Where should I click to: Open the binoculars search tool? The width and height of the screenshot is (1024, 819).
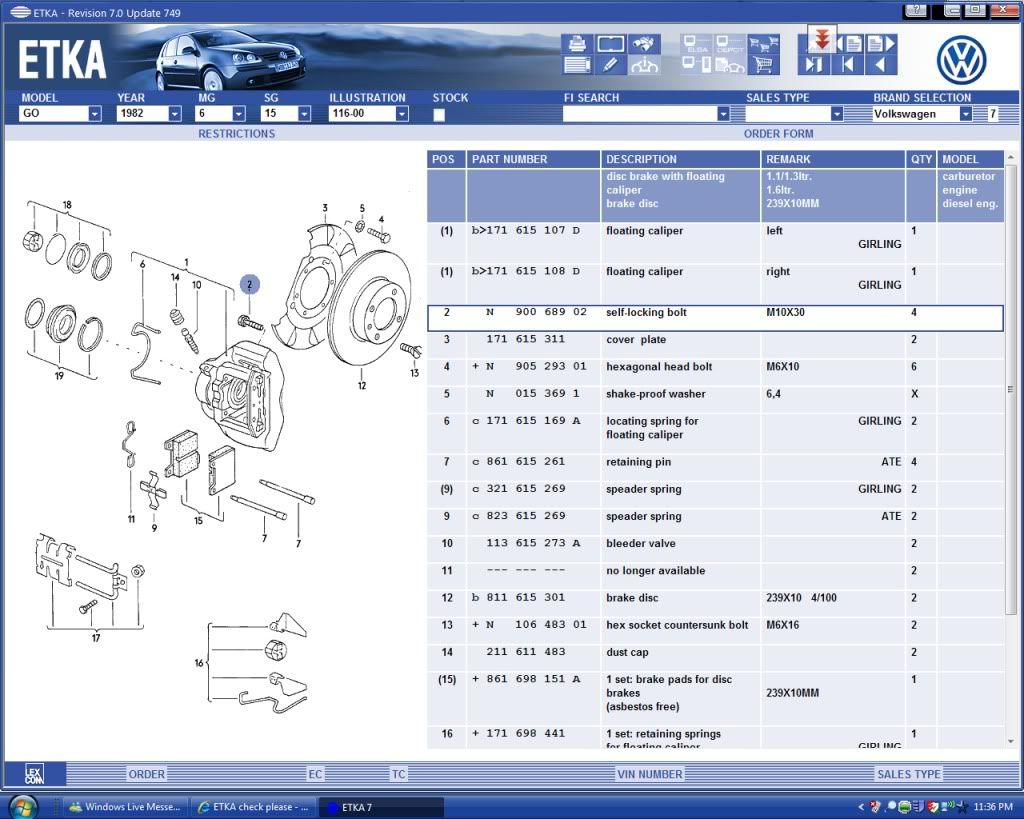coord(643,44)
